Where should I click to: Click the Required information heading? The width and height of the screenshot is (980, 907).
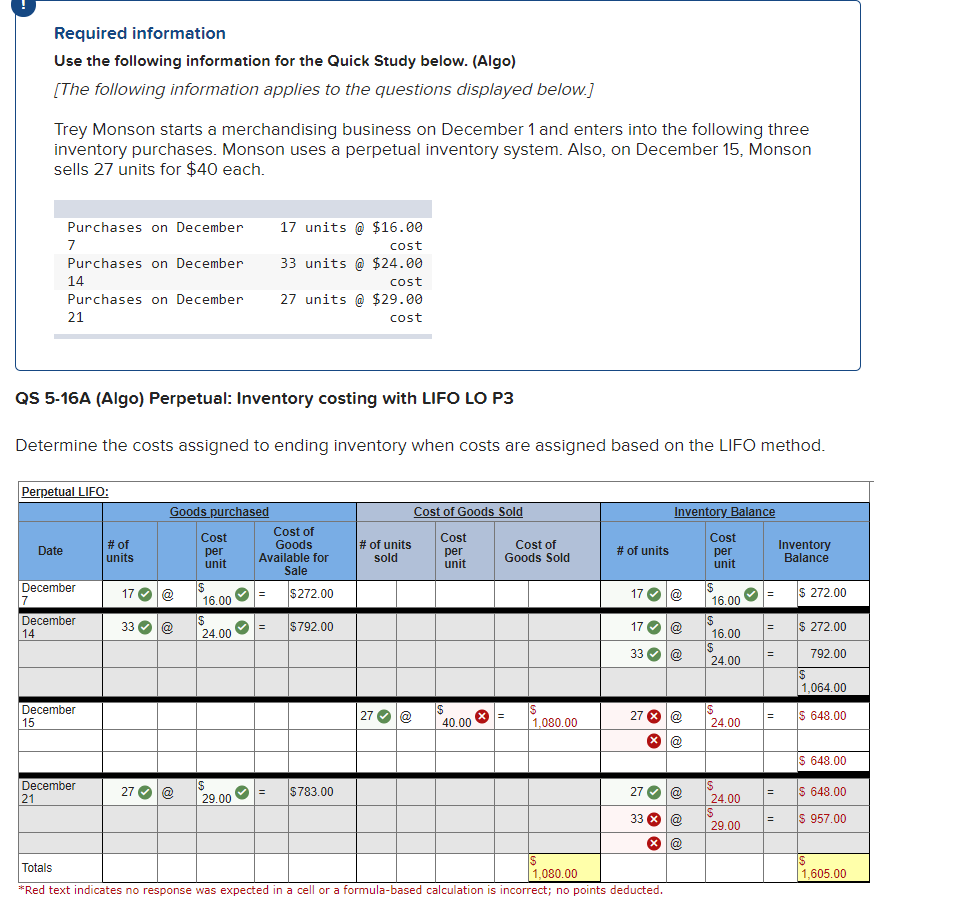(x=140, y=33)
